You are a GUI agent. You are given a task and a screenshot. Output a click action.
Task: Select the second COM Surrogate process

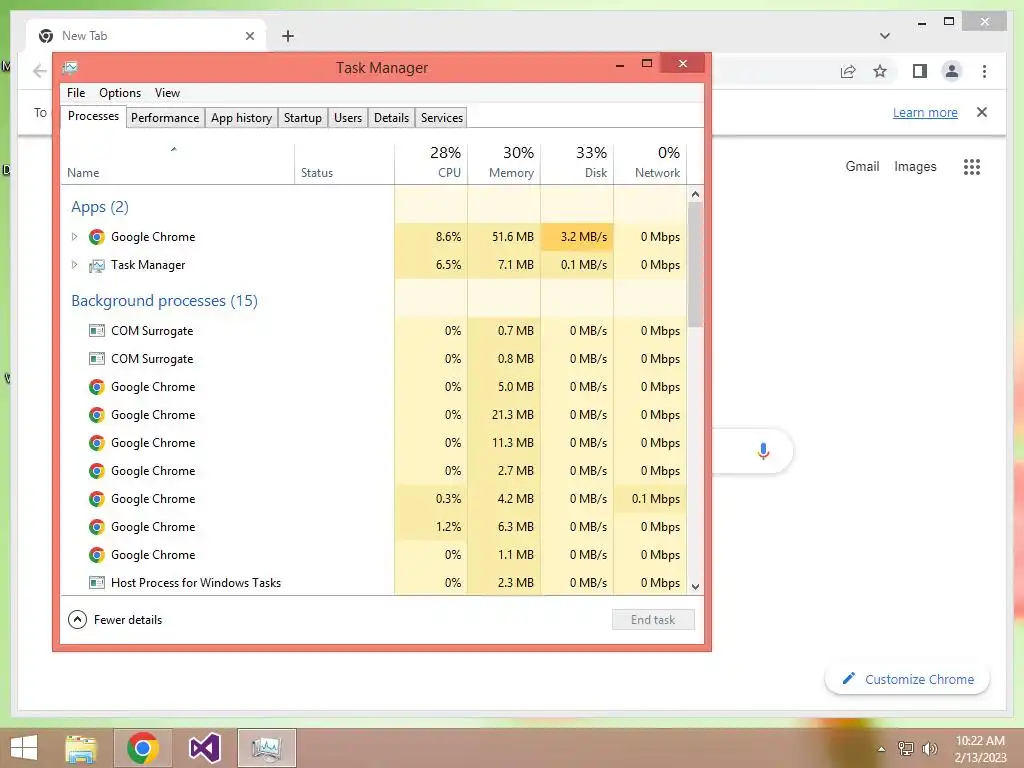374,359
